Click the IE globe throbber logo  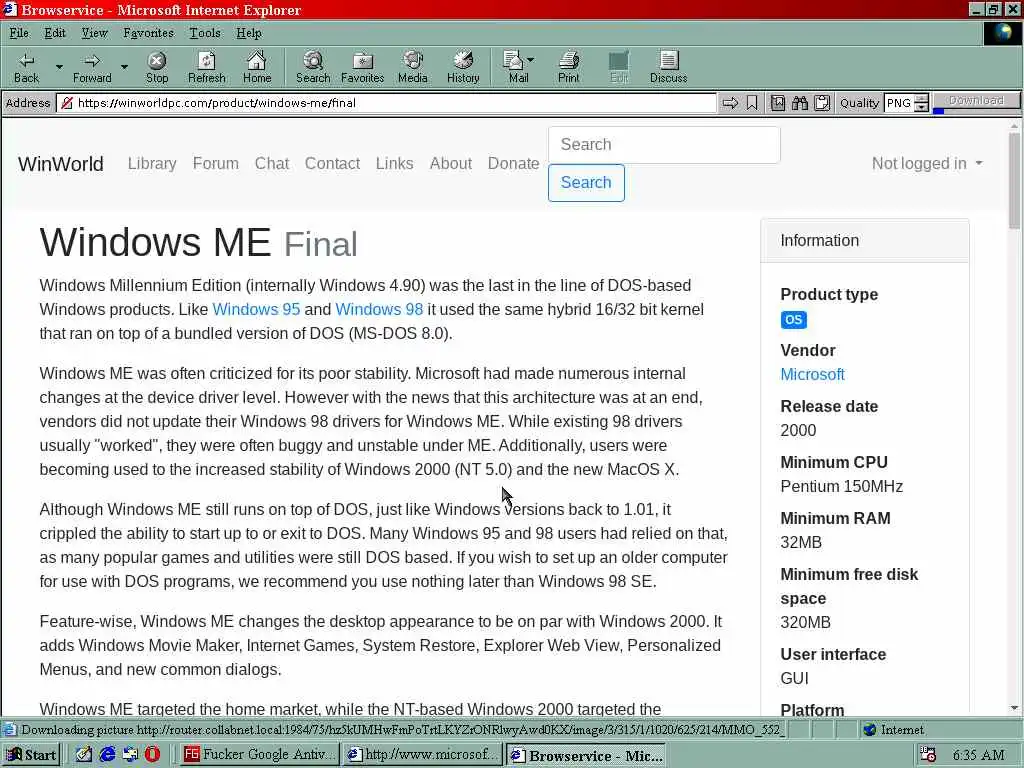coord(1002,33)
